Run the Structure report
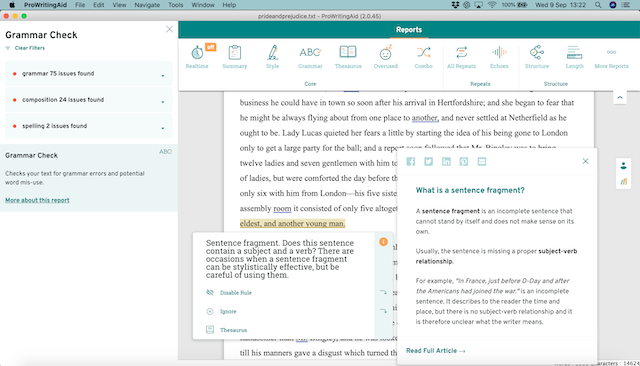 pos(537,57)
